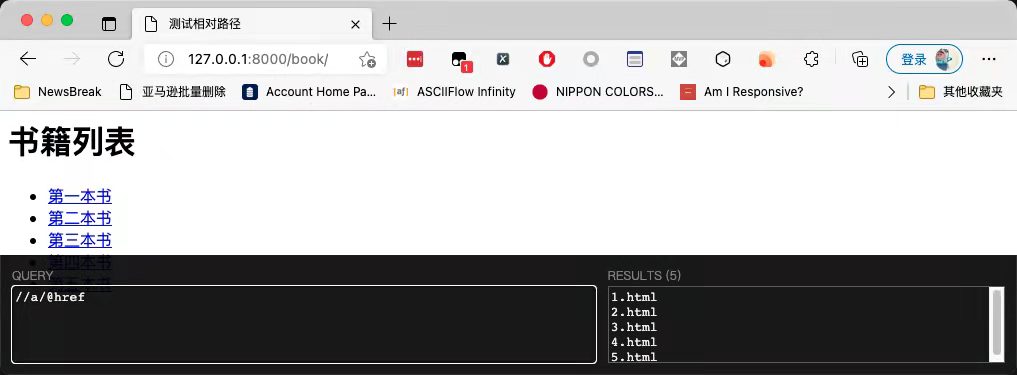Open the tab actions sidebar icon
The width and height of the screenshot is (1017, 375).
(109, 25)
